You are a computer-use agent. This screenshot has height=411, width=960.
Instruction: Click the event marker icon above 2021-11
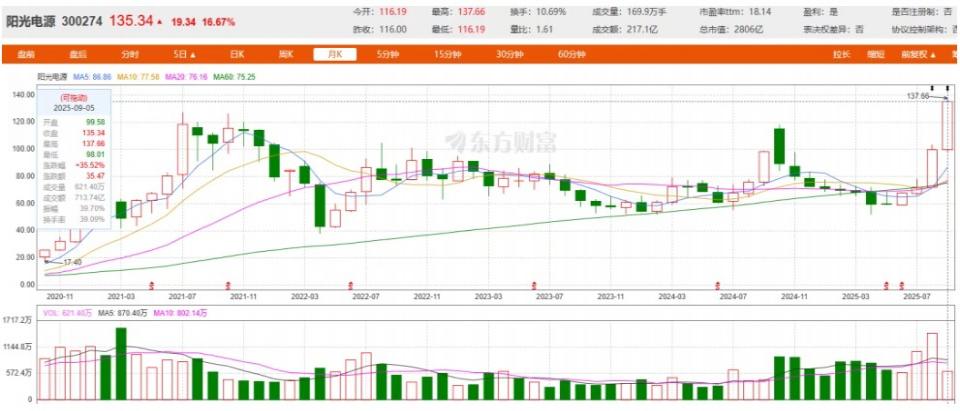click(228, 285)
